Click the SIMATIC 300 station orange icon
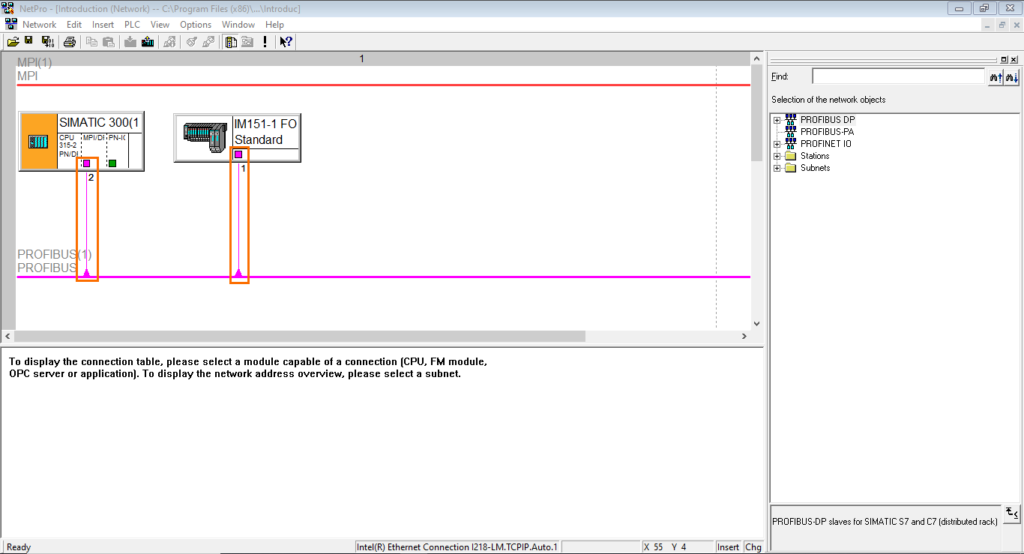Screen dimensions: 1024x554 coord(39,142)
